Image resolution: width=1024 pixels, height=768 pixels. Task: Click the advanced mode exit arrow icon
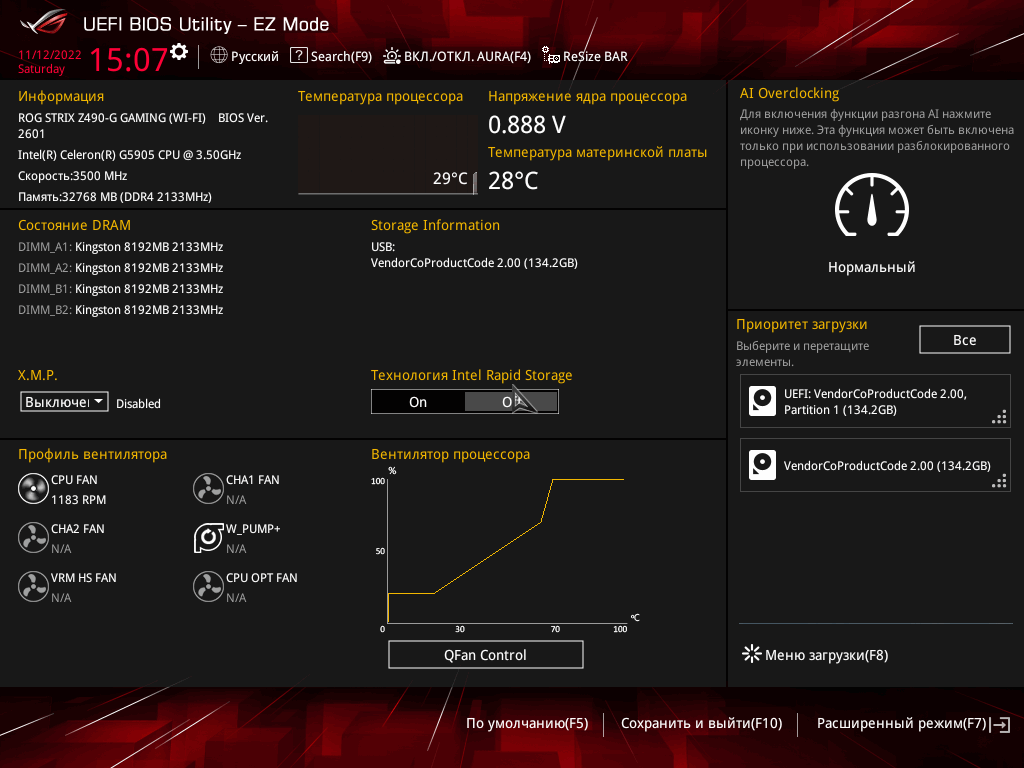pyautogui.click(x=1000, y=724)
